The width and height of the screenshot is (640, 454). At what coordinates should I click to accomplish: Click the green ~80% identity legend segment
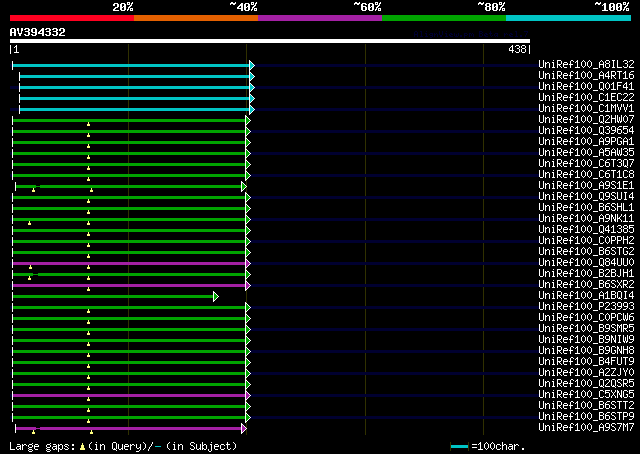tap(444, 18)
